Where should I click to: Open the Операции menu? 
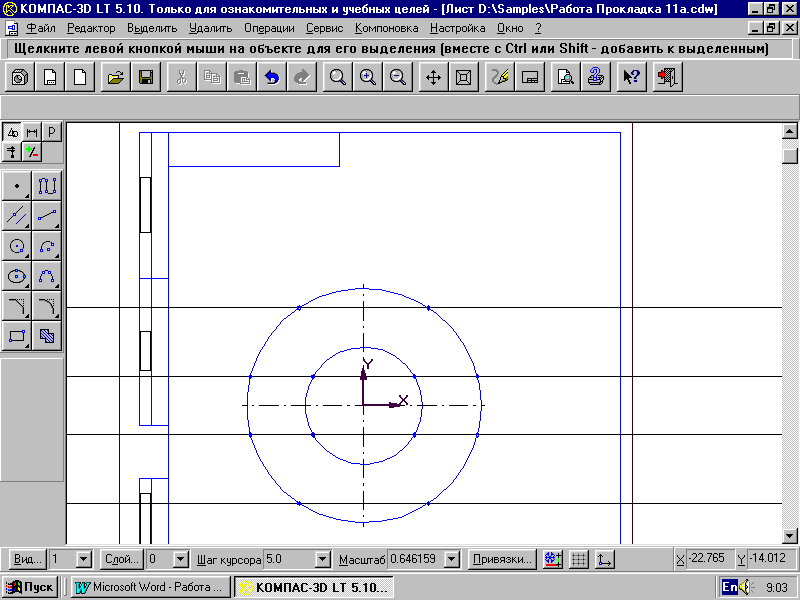pyautogui.click(x=269, y=28)
